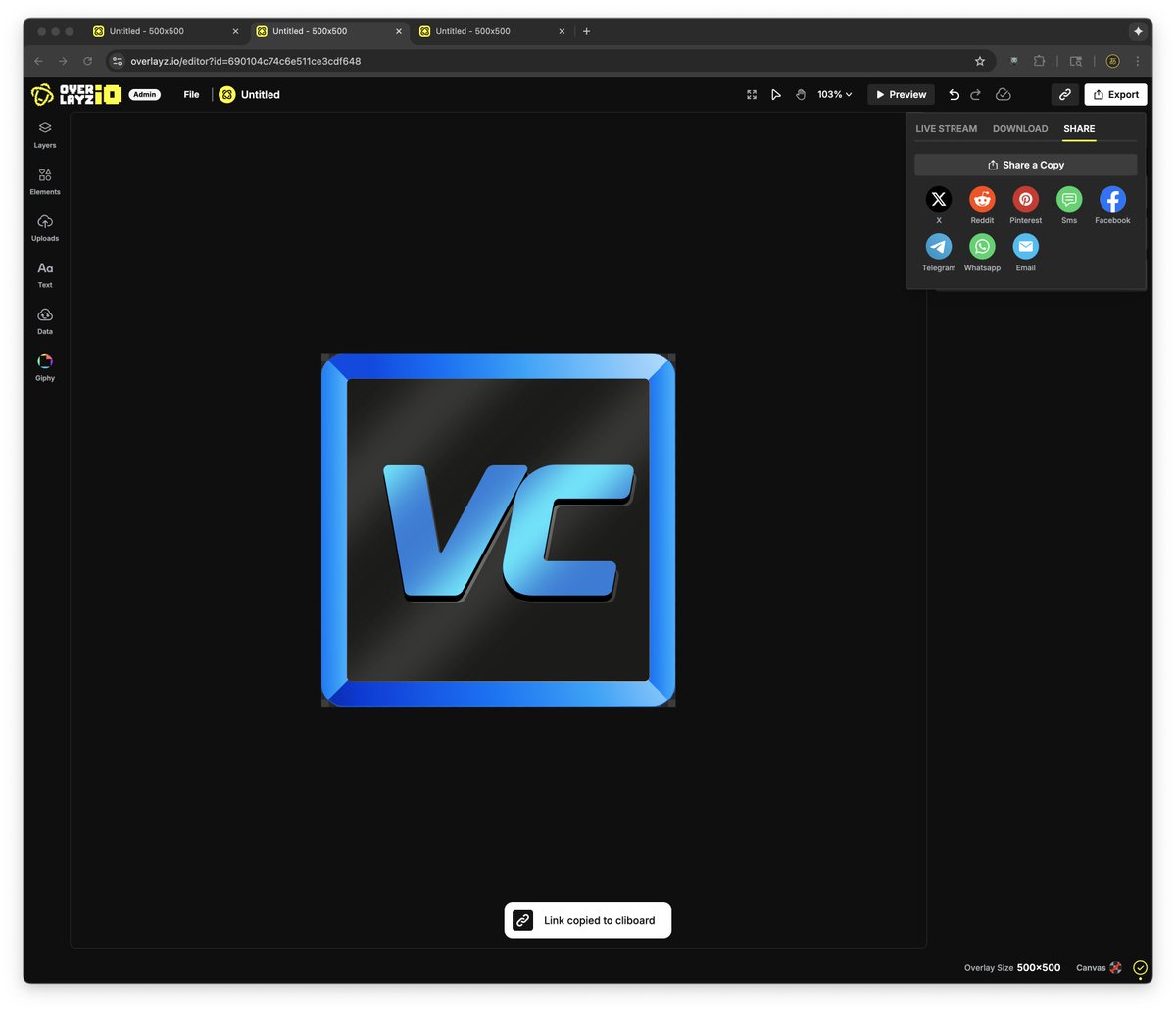Click the Untitled project name
Screen dimensions: 1176x1012
click(x=261, y=95)
